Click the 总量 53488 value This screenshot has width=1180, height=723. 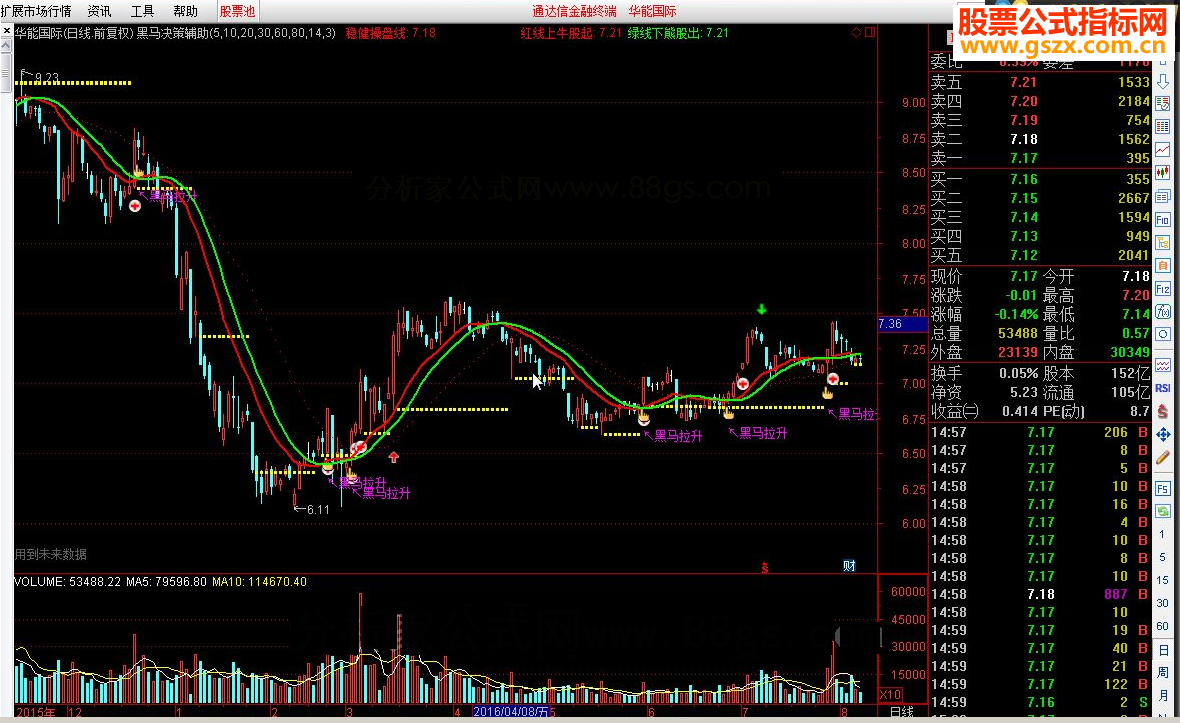click(x=1017, y=333)
